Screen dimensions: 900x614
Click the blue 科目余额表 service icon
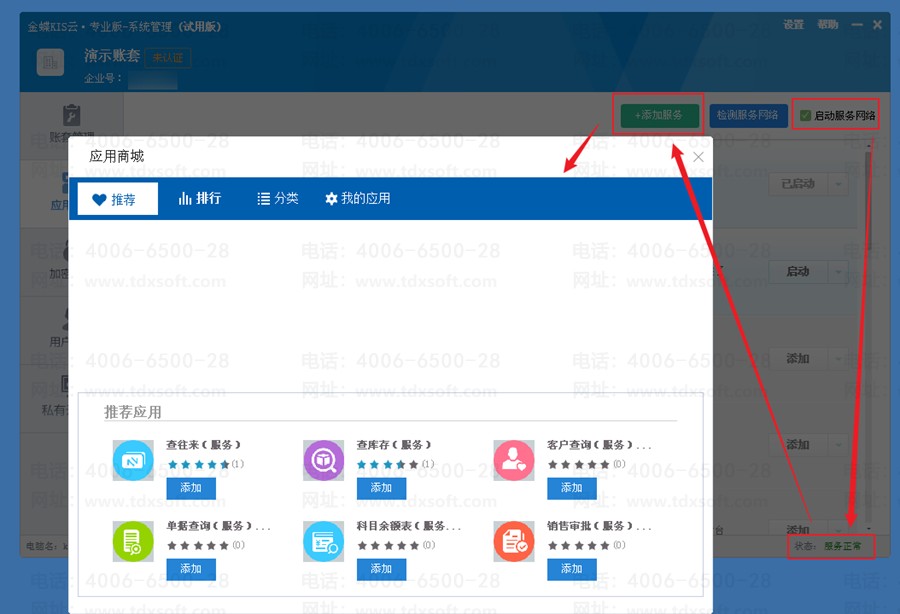coord(323,541)
